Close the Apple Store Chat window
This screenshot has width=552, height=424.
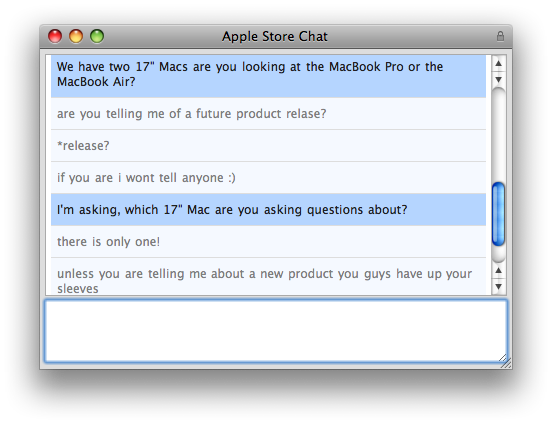point(55,36)
